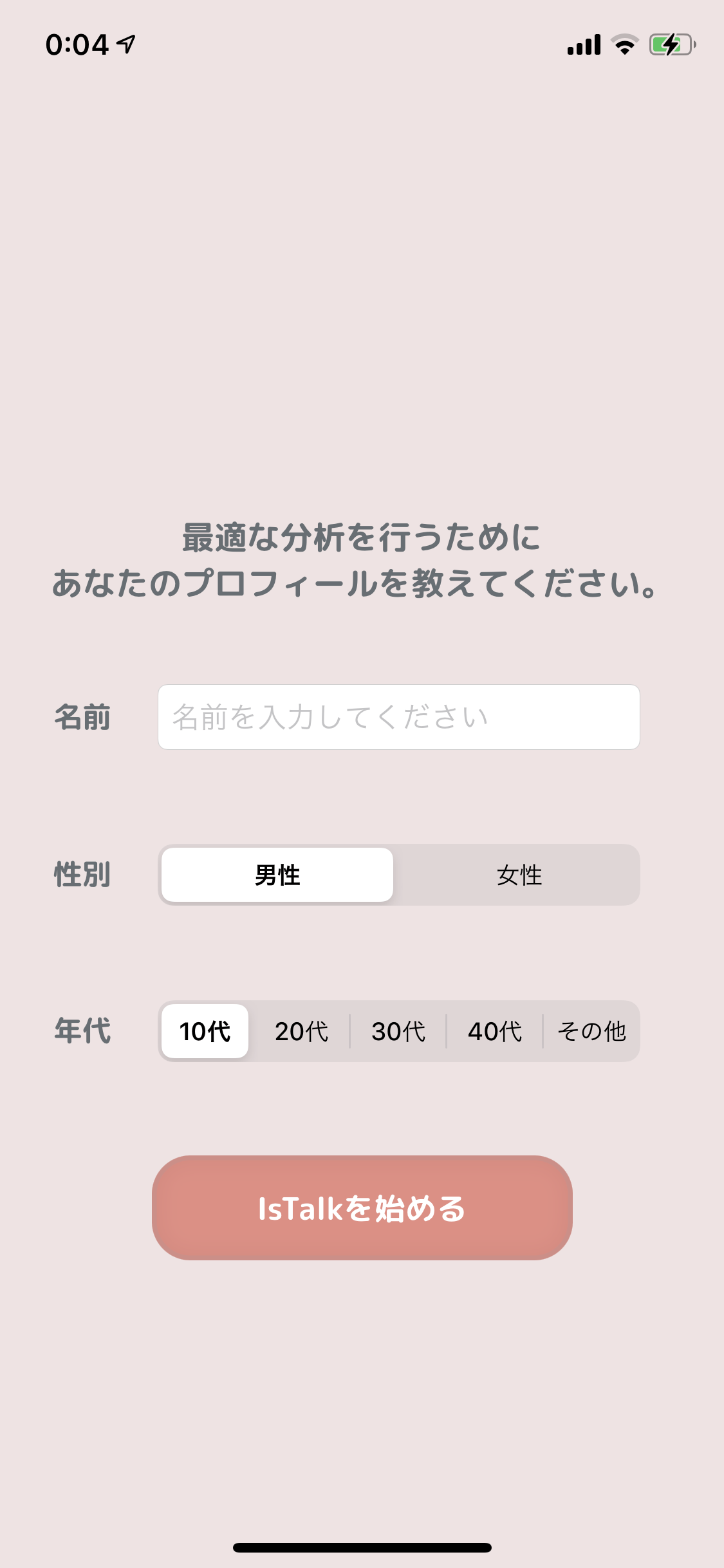Tap the あなたのプロフィールを教えてください text
Image resolution: width=724 pixels, height=1568 pixels.
click(x=355, y=584)
